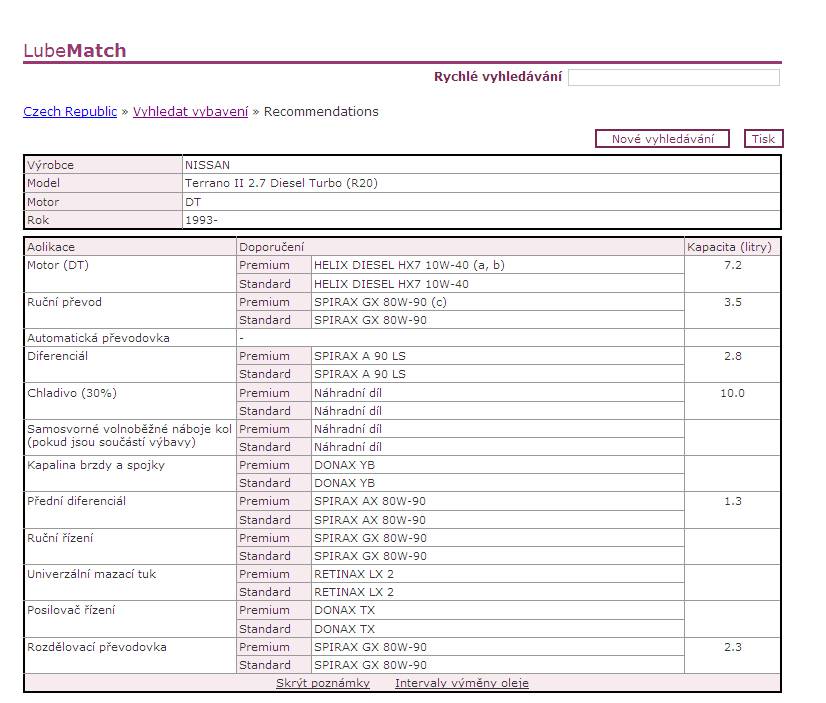Click the Motor (DT) application cell
Screen dimensions: 826x703
[130, 274]
